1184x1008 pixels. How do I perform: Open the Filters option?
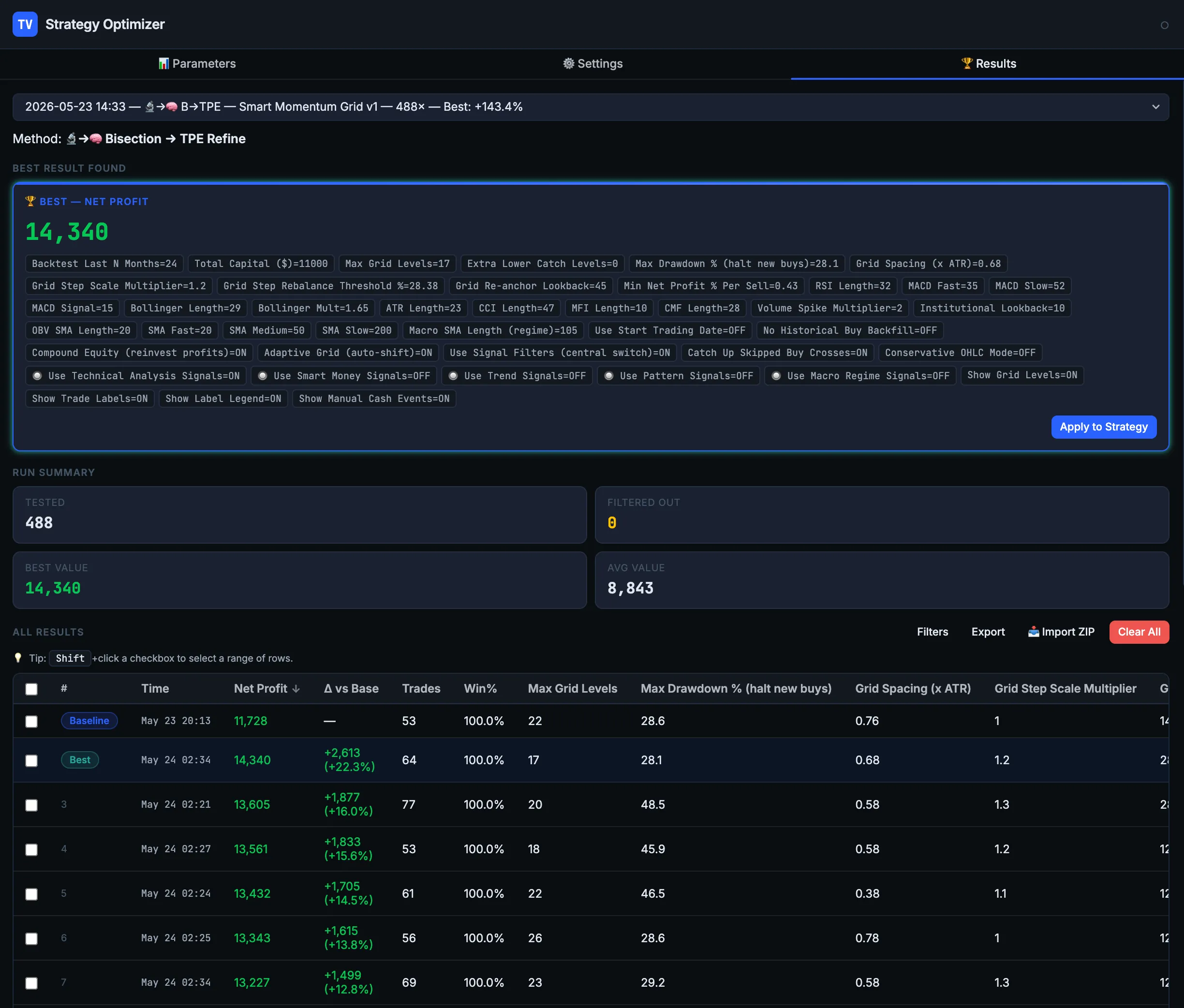tap(932, 632)
